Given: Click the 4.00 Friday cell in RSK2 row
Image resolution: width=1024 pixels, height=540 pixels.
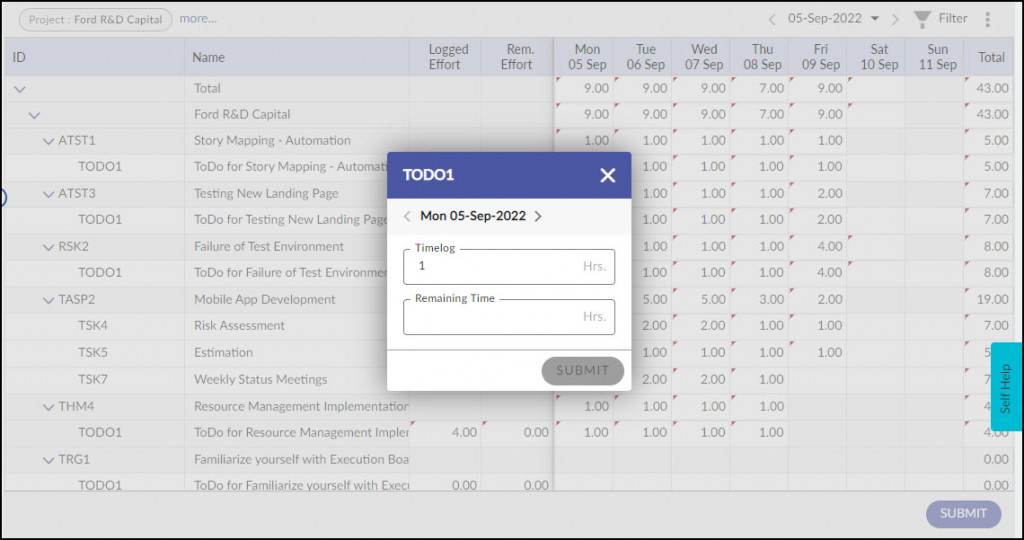Looking at the screenshot, I should pos(818,247).
